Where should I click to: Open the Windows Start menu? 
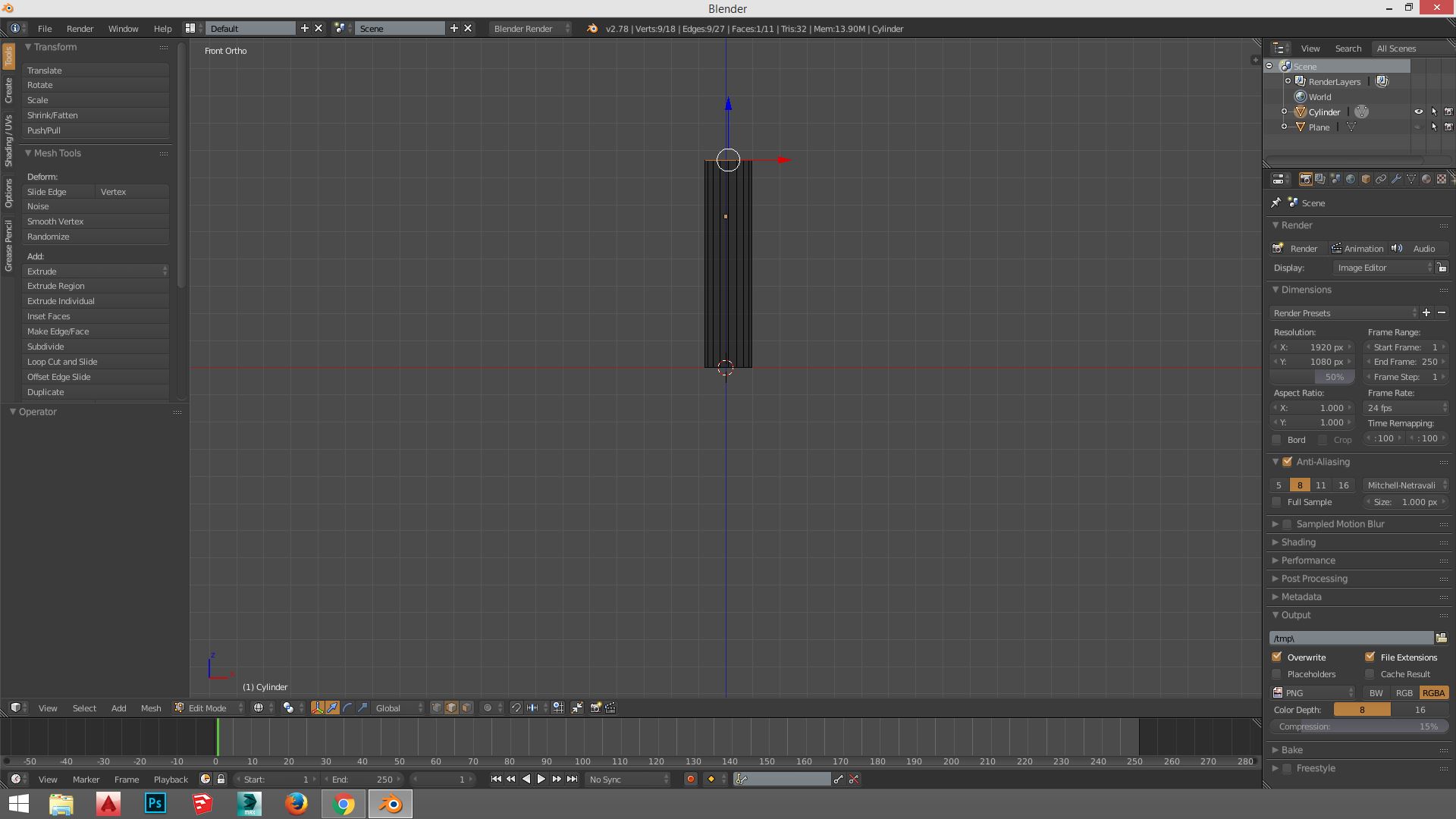(x=19, y=804)
